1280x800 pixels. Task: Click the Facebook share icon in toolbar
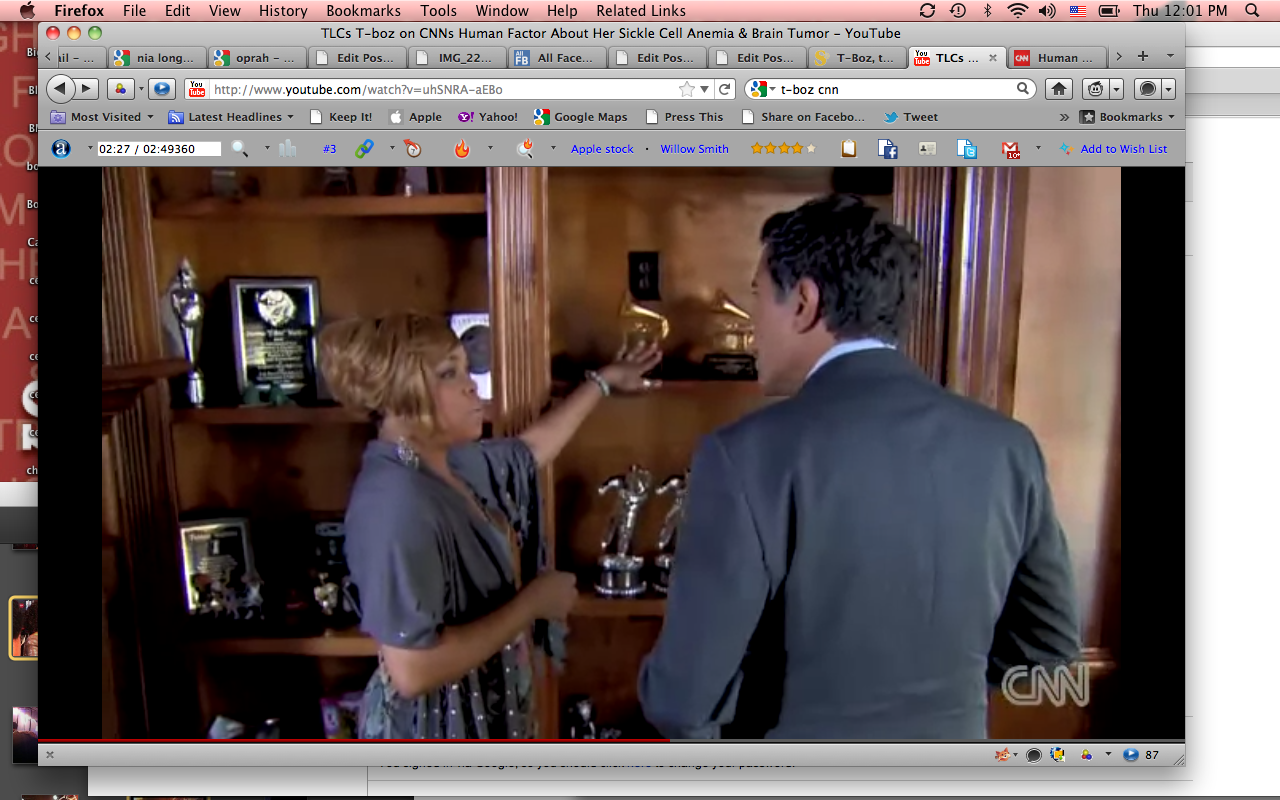click(x=887, y=149)
